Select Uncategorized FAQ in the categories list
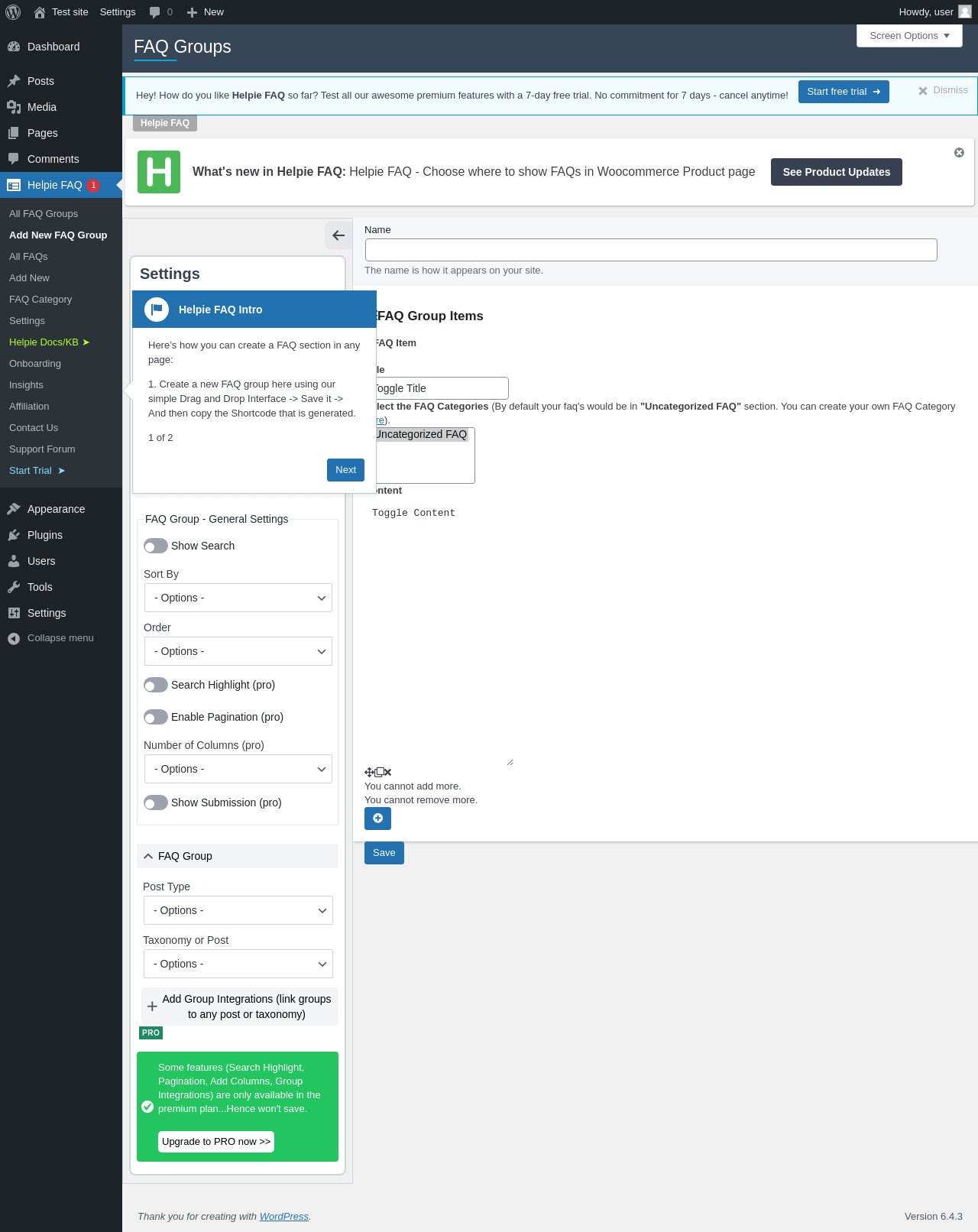The width and height of the screenshot is (978, 1232). tap(421, 434)
